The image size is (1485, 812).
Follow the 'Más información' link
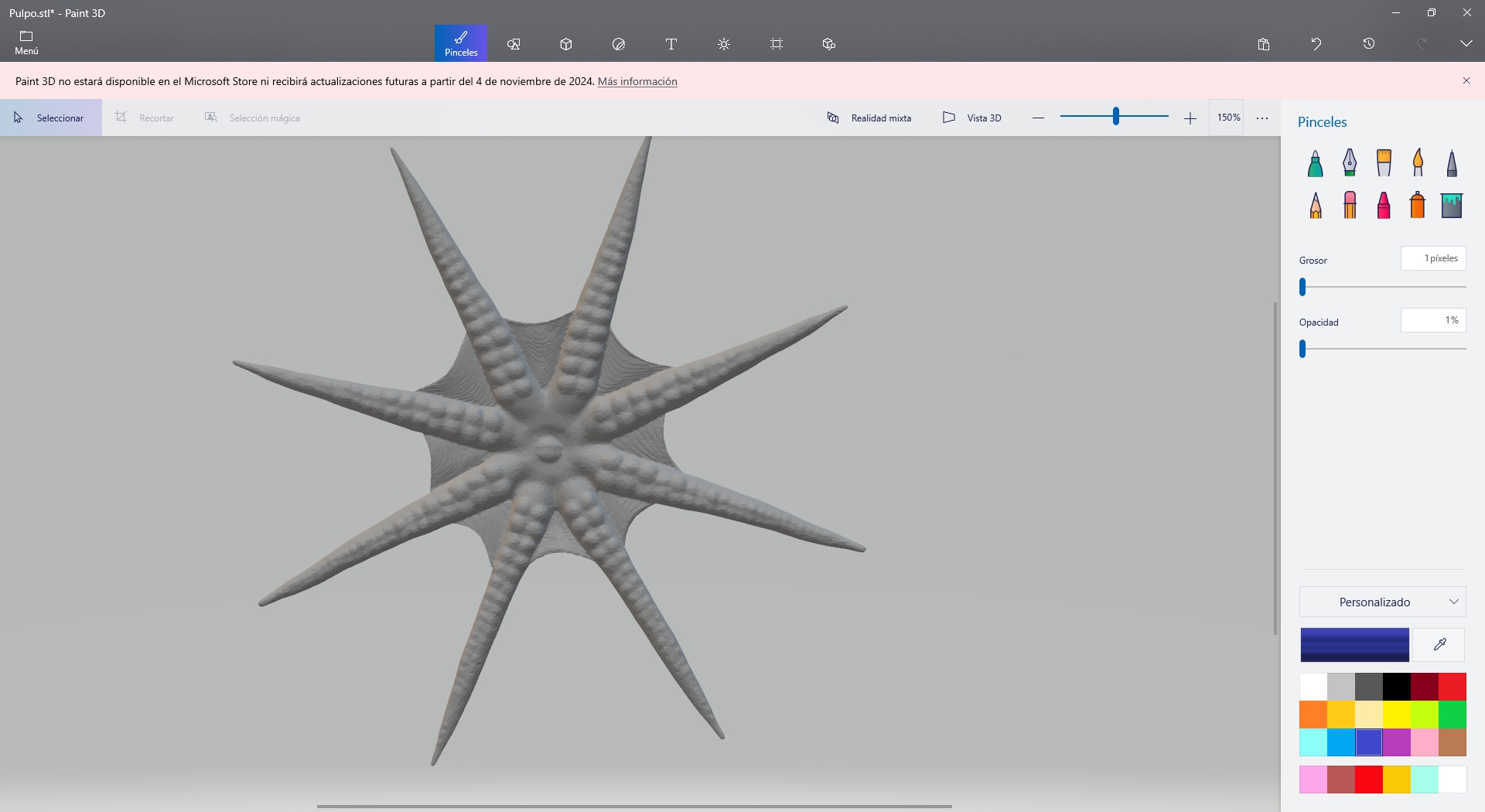[637, 81]
